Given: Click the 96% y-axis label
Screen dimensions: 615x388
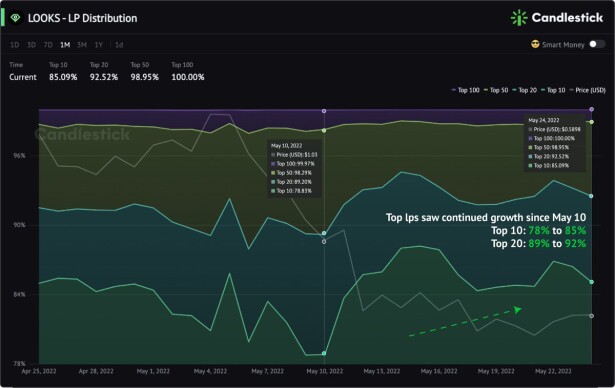Looking at the screenshot, I should pos(20,156).
